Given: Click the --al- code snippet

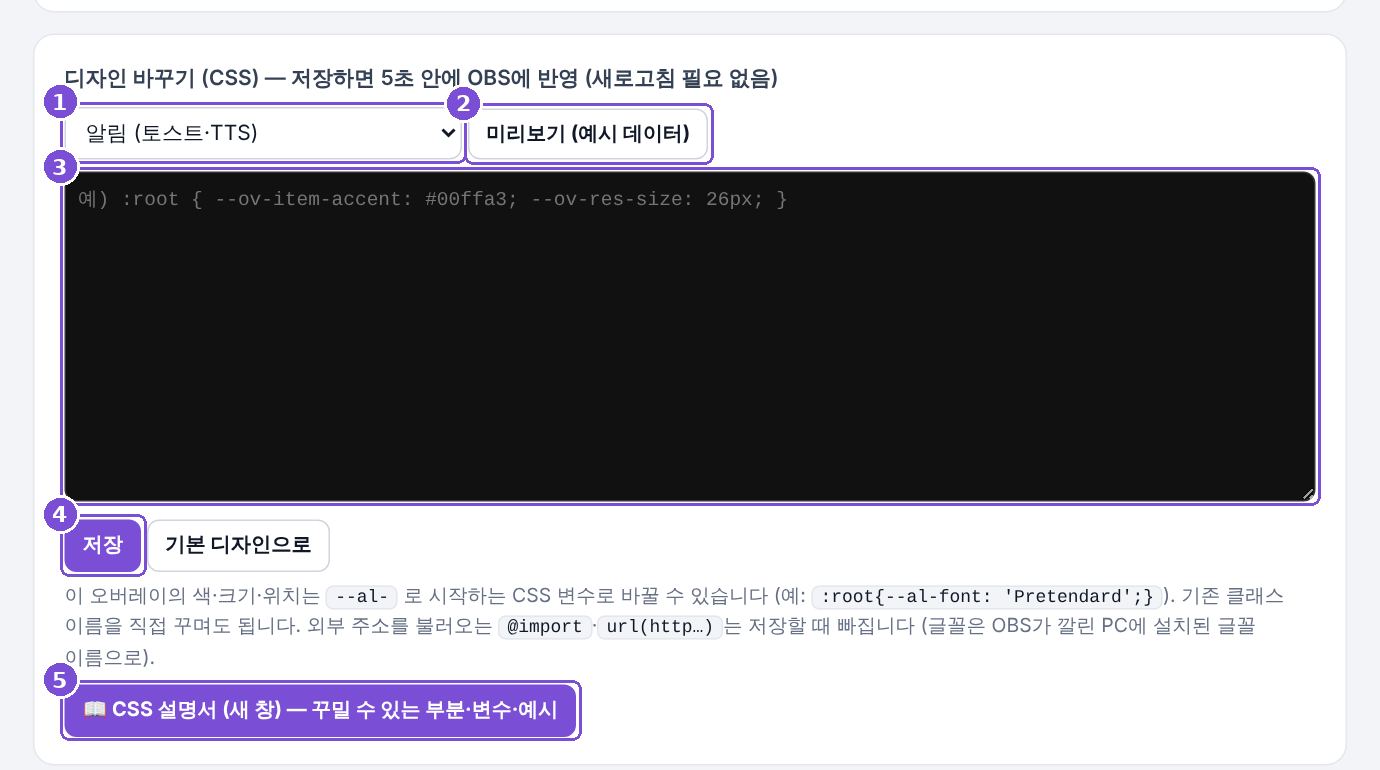Looking at the screenshot, I should coord(362,597).
